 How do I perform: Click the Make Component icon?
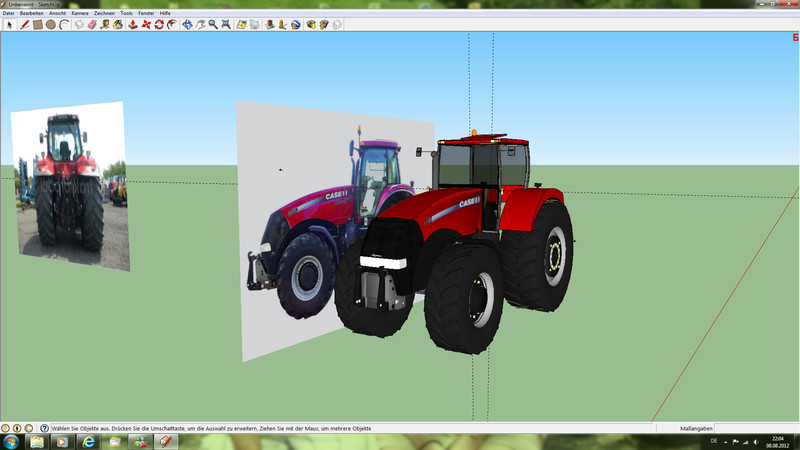tap(79, 24)
